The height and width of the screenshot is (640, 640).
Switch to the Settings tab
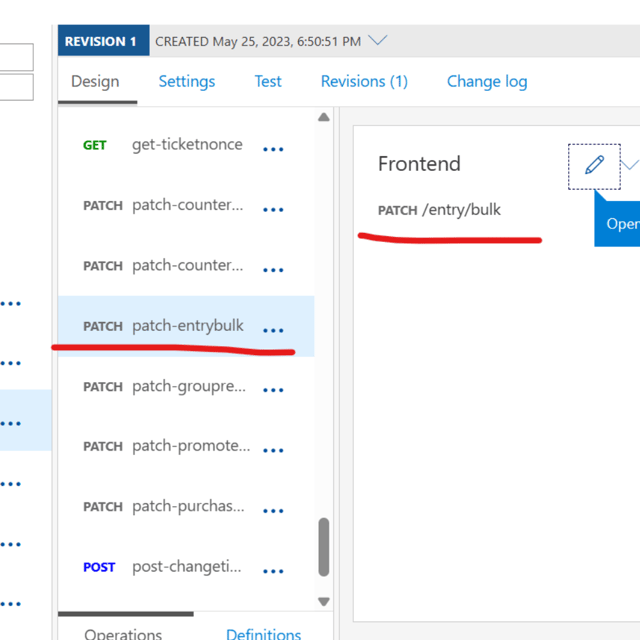(186, 82)
